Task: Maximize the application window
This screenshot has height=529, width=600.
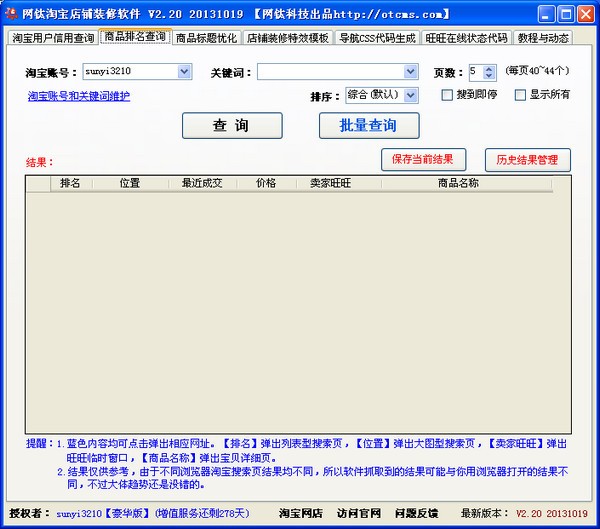Action: pos(566,15)
